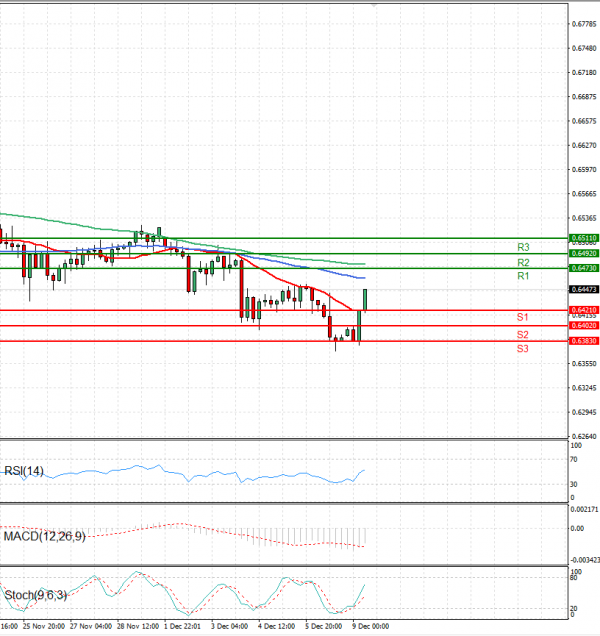Select the R3 resistance label

(523, 247)
